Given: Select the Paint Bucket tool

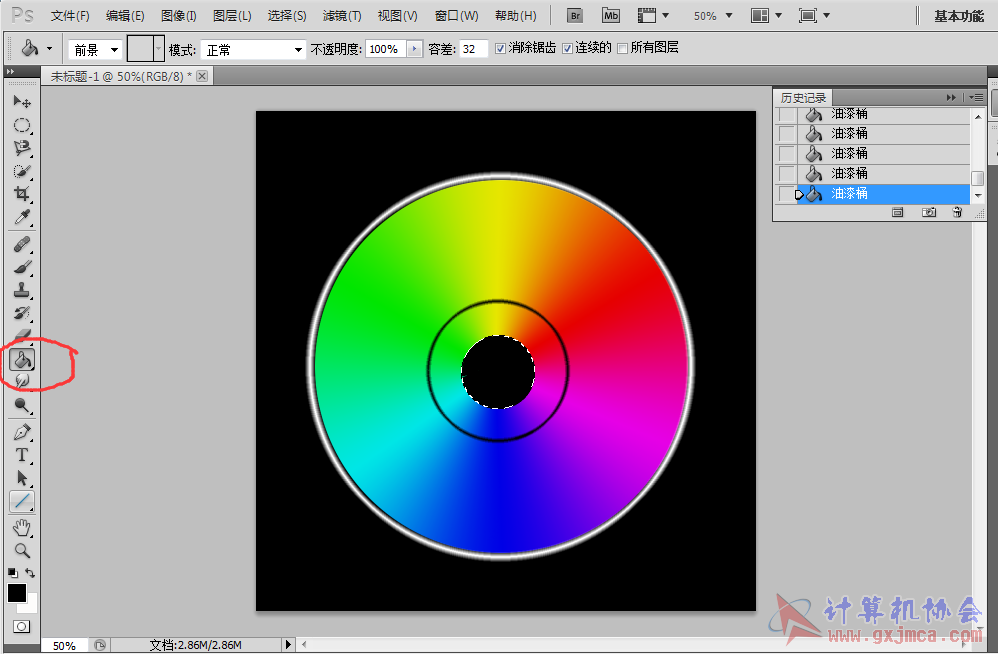Looking at the screenshot, I should (22, 360).
